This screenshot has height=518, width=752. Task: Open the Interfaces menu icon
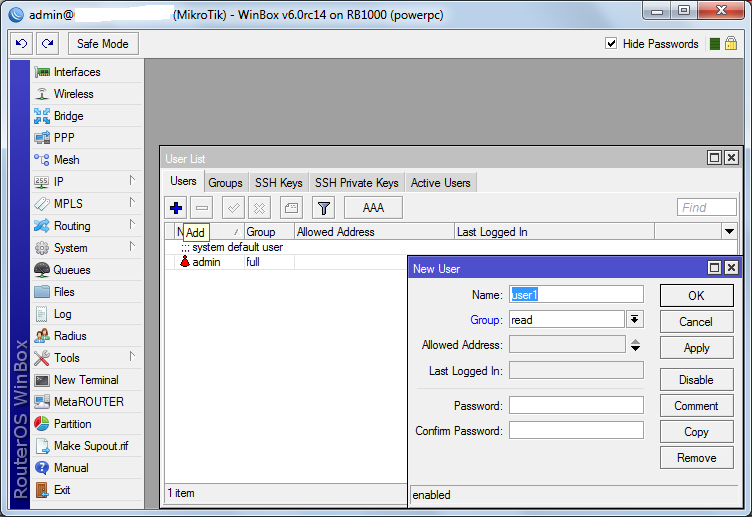pos(42,72)
